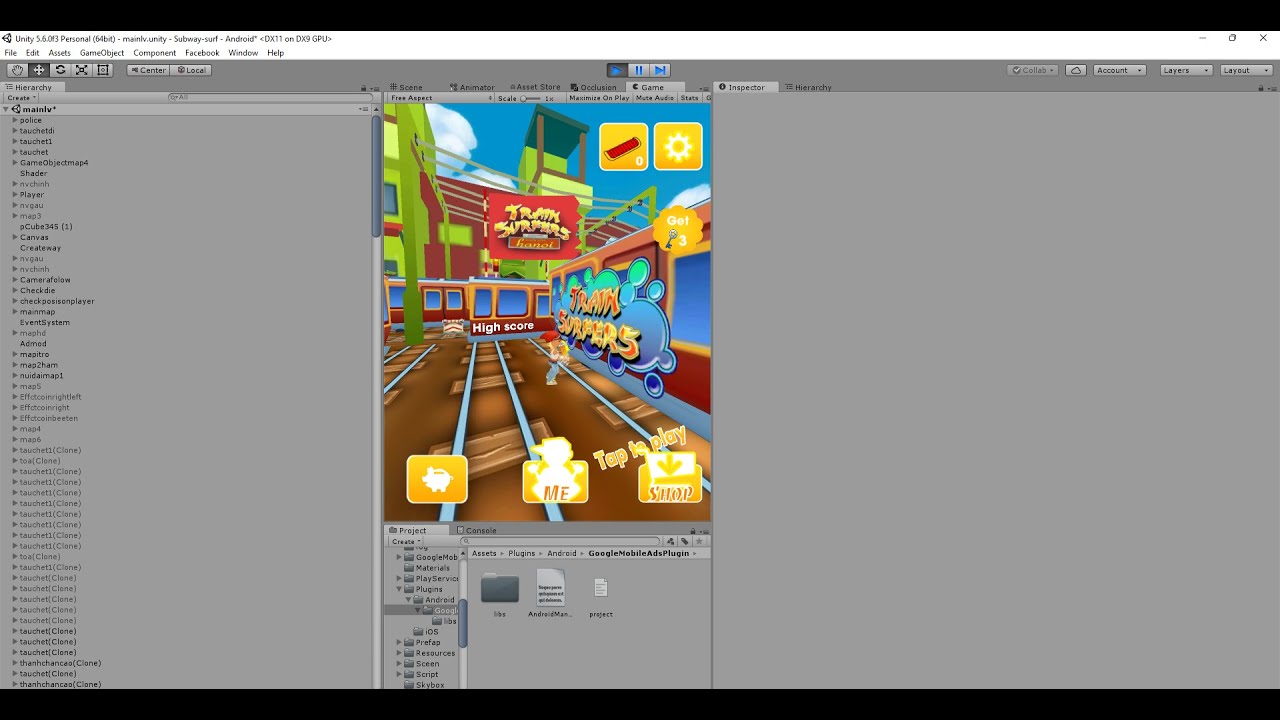Toggle Stats in Game view

click(689, 98)
